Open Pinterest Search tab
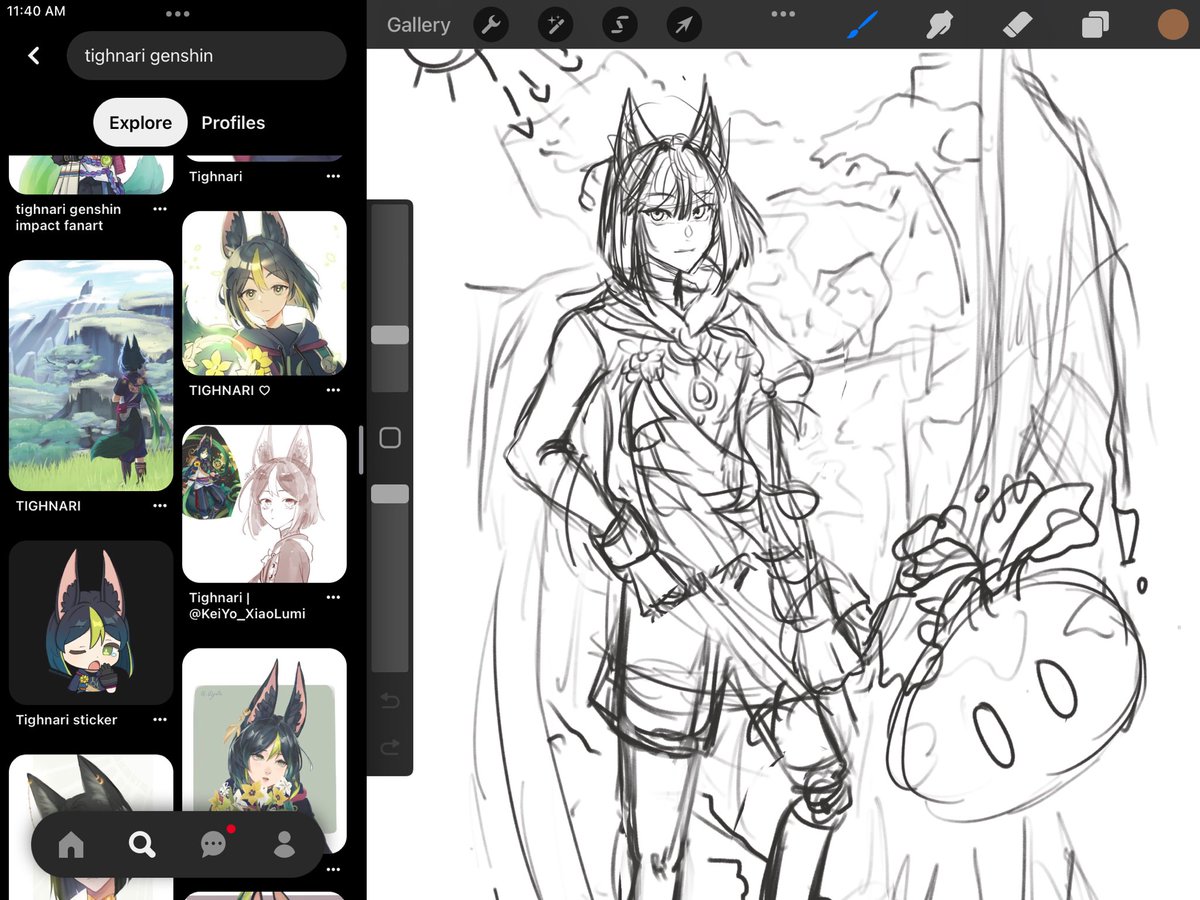 142,845
